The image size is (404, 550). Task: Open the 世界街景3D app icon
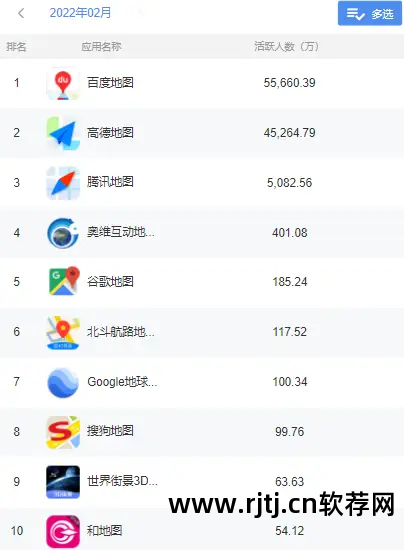pyautogui.click(x=63, y=482)
